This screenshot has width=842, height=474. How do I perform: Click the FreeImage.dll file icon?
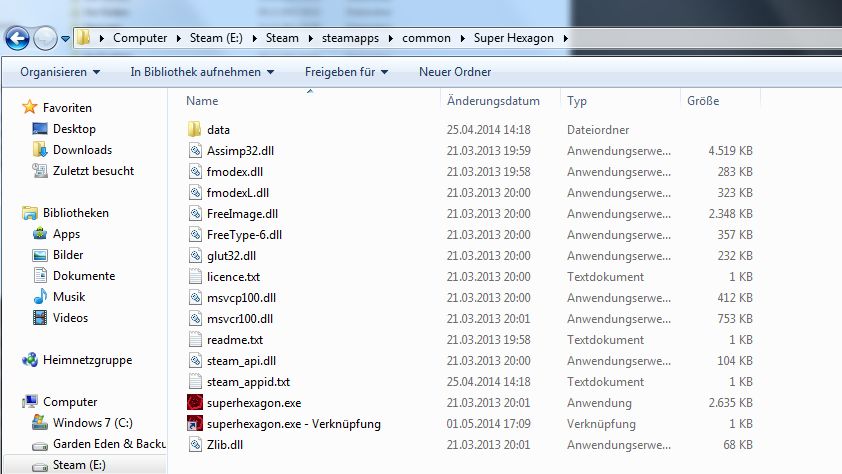coord(195,213)
